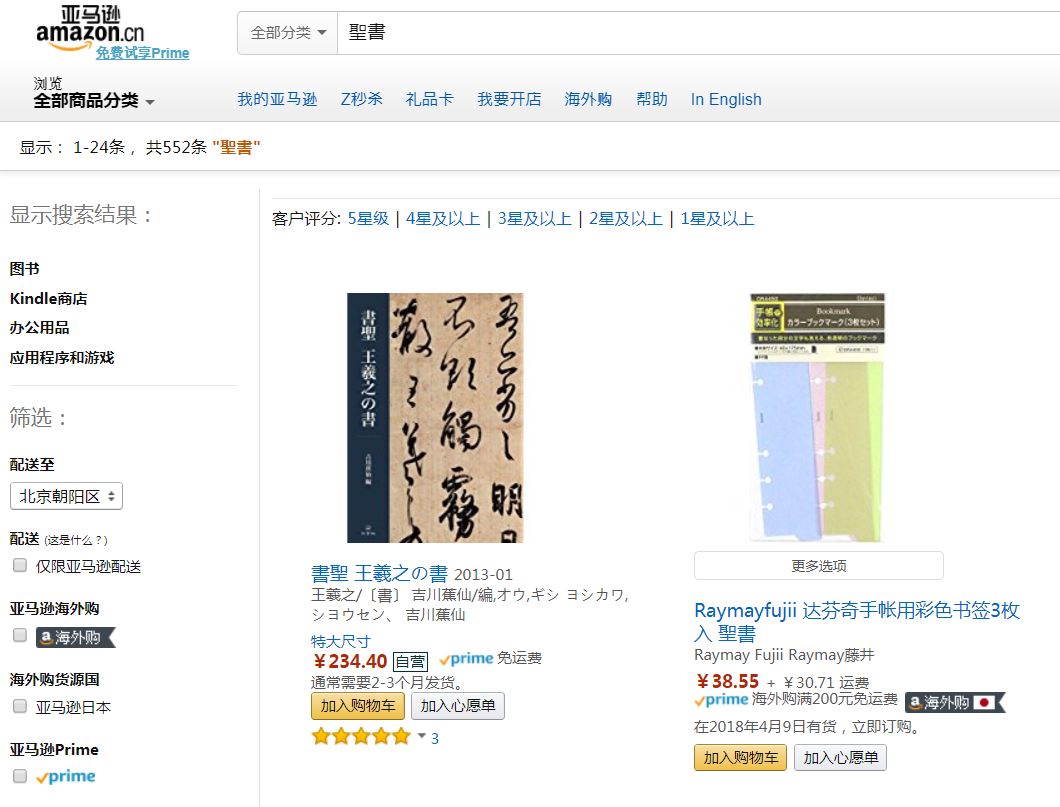Click the Amazon.cn logo
The width and height of the screenshot is (1060, 807).
[x=90, y=28]
